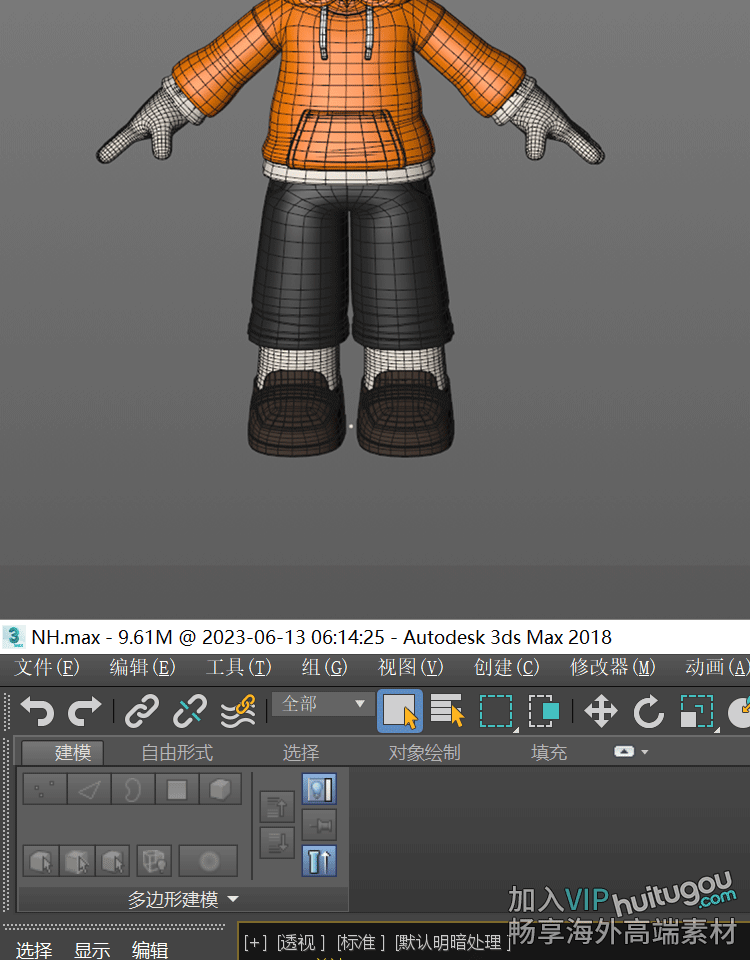The width and height of the screenshot is (750, 960).
Task: Open the ribbon minimize options dropdown arrow
Action: [x=645, y=752]
